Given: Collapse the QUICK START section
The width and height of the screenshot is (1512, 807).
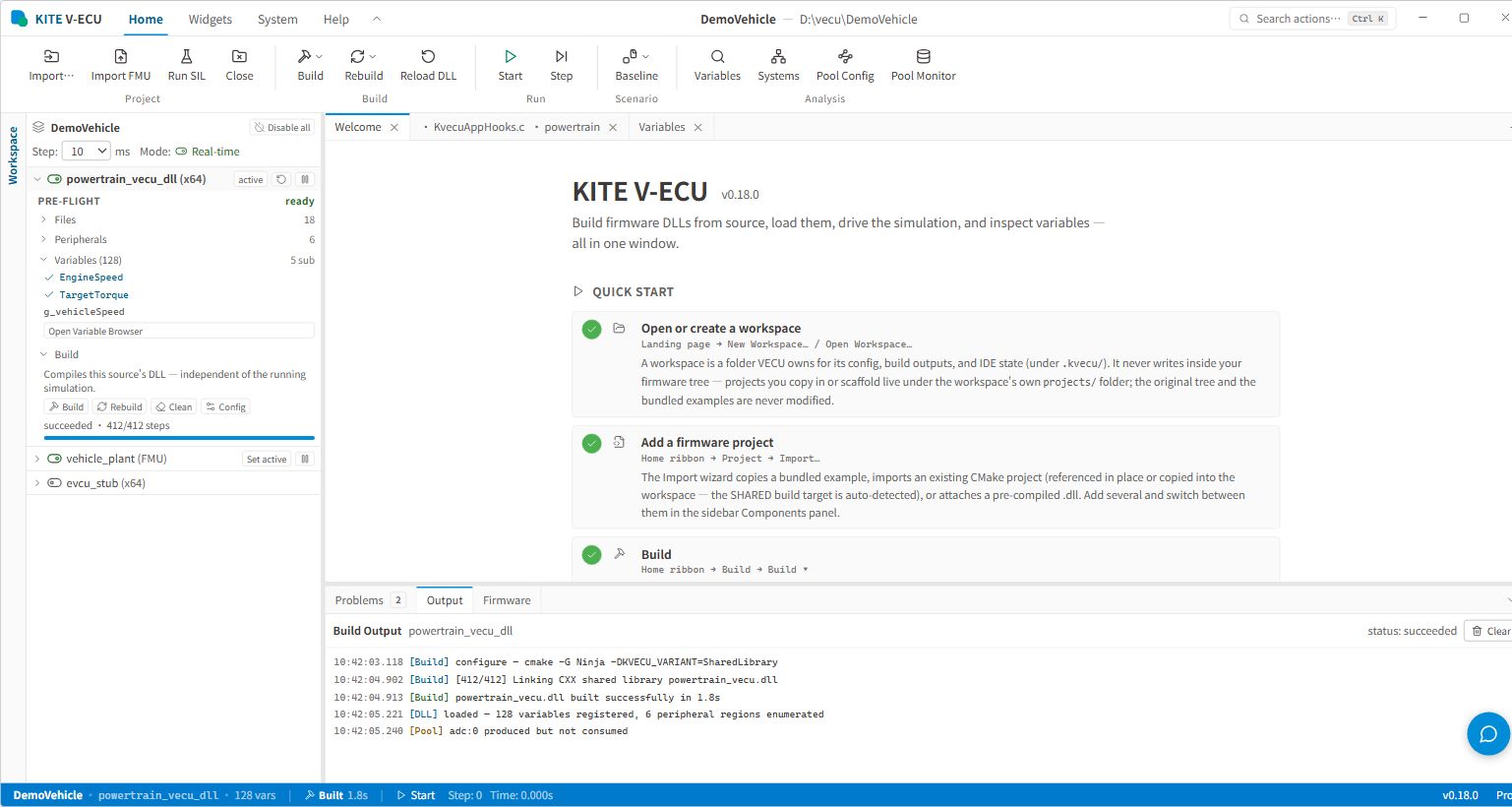Looking at the screenshot, I should tap(578, 291).
